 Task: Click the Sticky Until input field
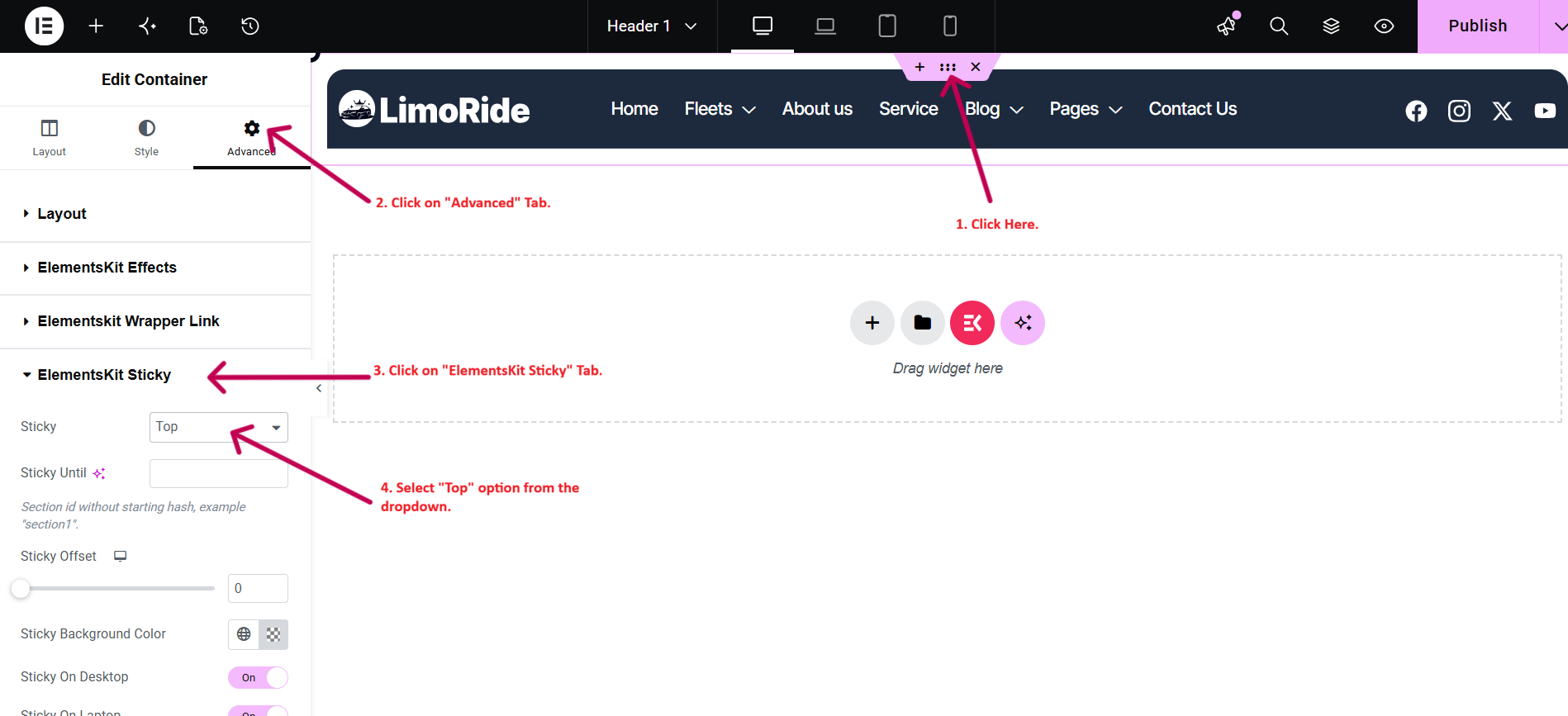(x=219, y=473)
